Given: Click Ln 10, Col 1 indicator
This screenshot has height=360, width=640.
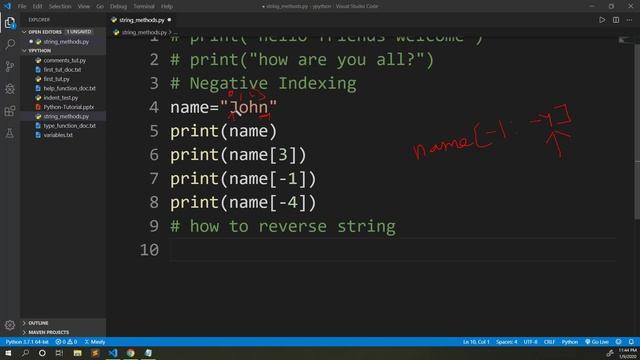Looking at the screenshot, I should click(476, 342).
